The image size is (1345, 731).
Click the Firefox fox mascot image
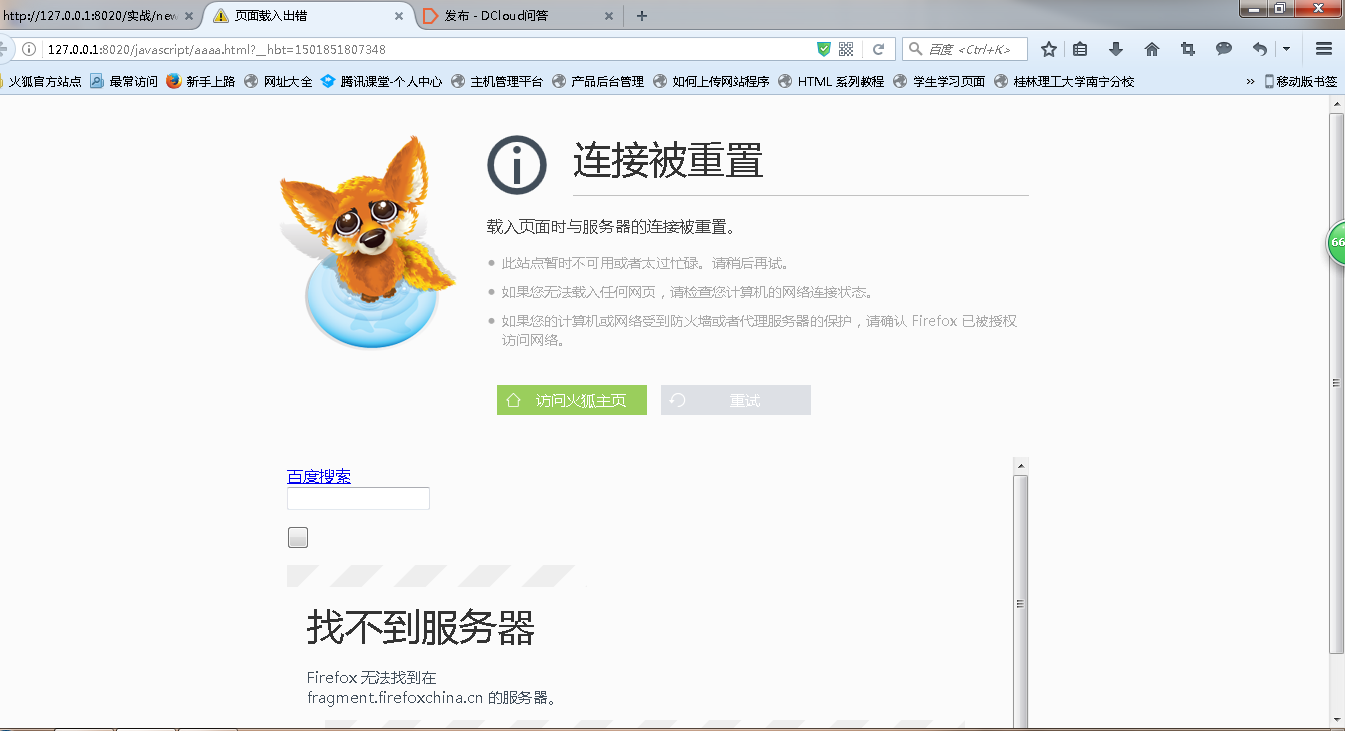tap(368, 242)
